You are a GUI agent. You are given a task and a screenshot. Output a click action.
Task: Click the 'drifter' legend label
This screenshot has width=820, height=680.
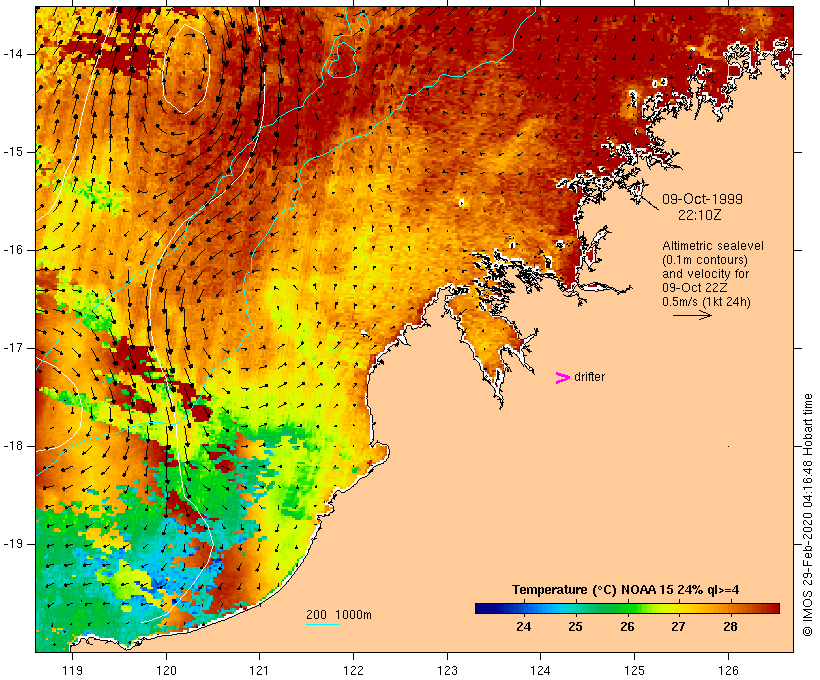click(x=589, y=377)
